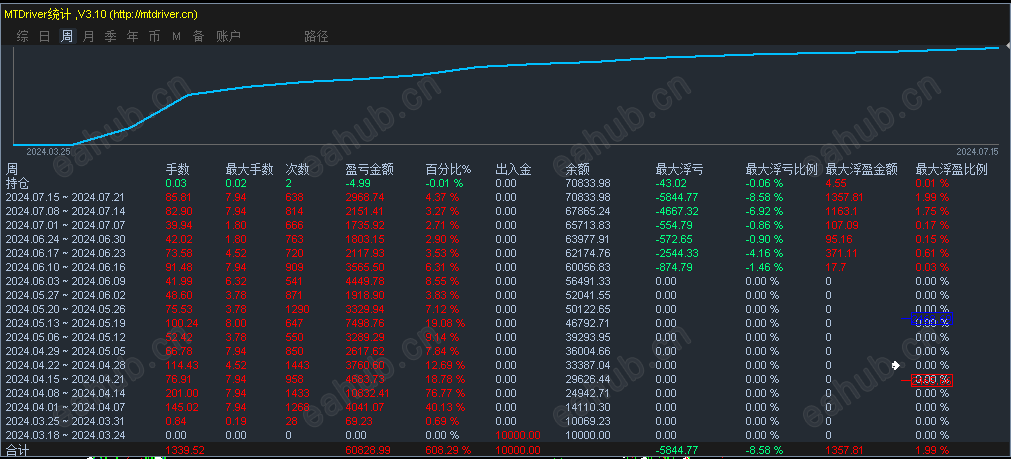1011x459 pixels.
Task: Click the 出入金 column header
Action: click(x=513, y=170)
